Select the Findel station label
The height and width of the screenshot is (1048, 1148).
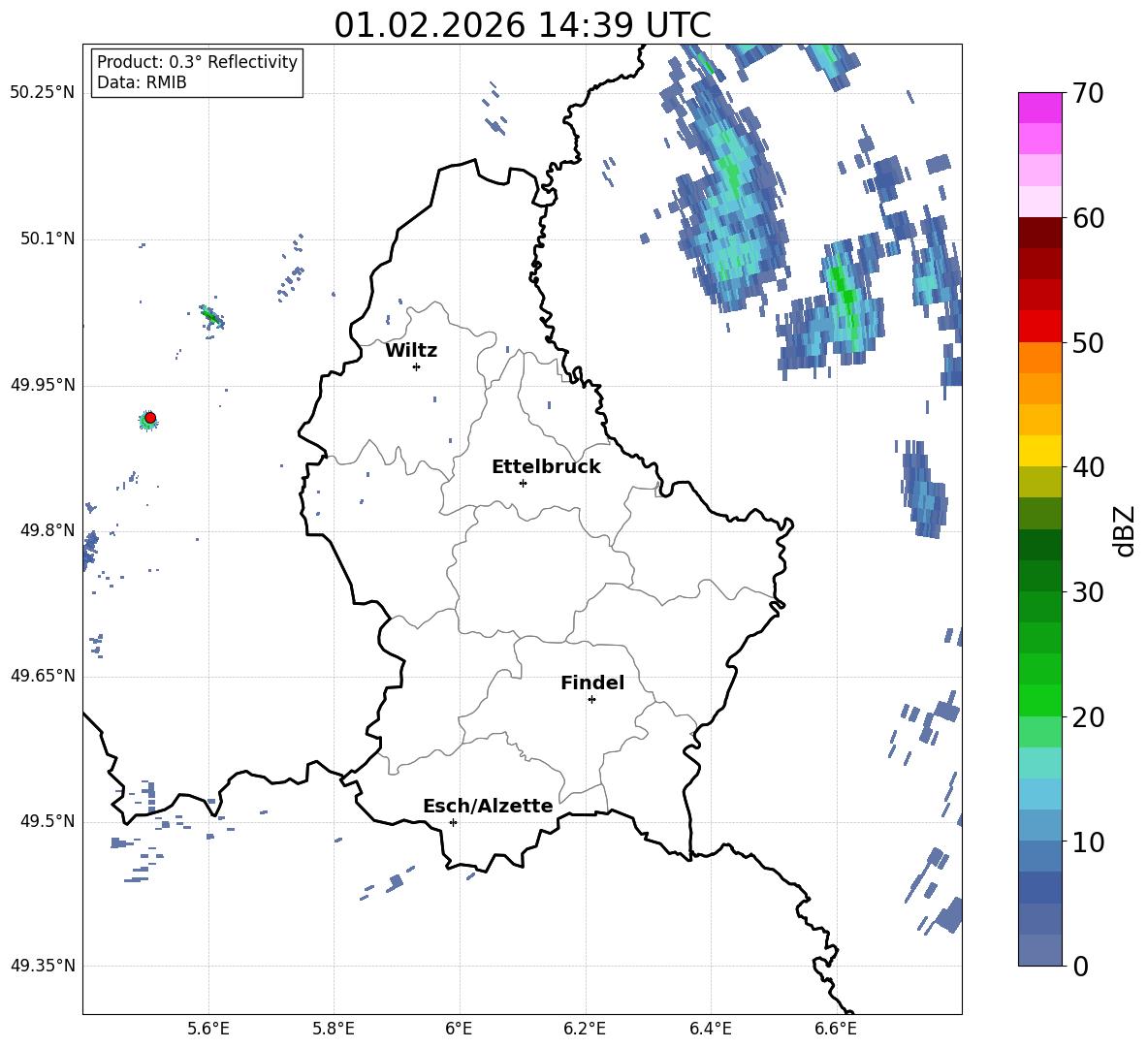(592, 683)
